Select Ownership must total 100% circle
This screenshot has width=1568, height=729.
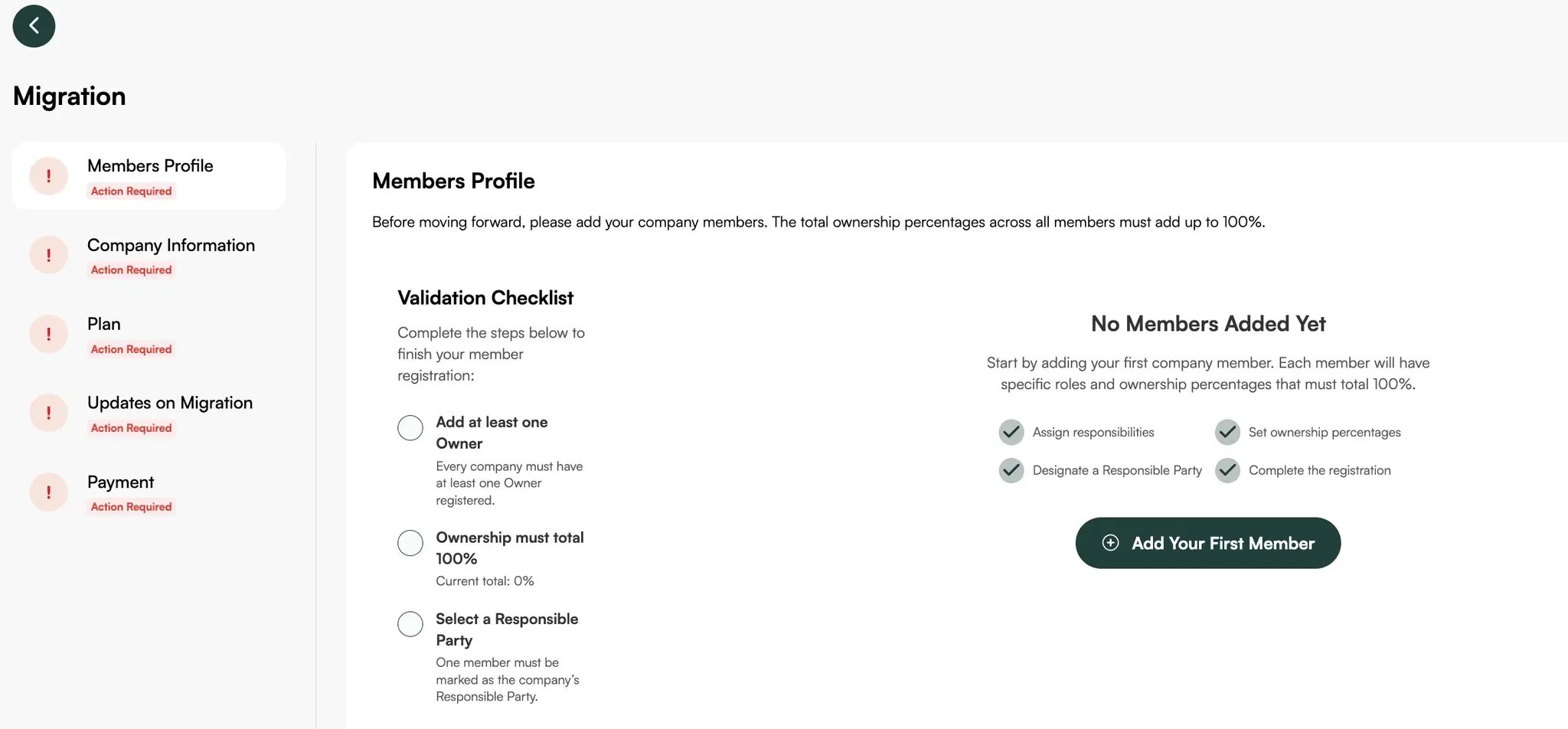click(x=410, y=543)
